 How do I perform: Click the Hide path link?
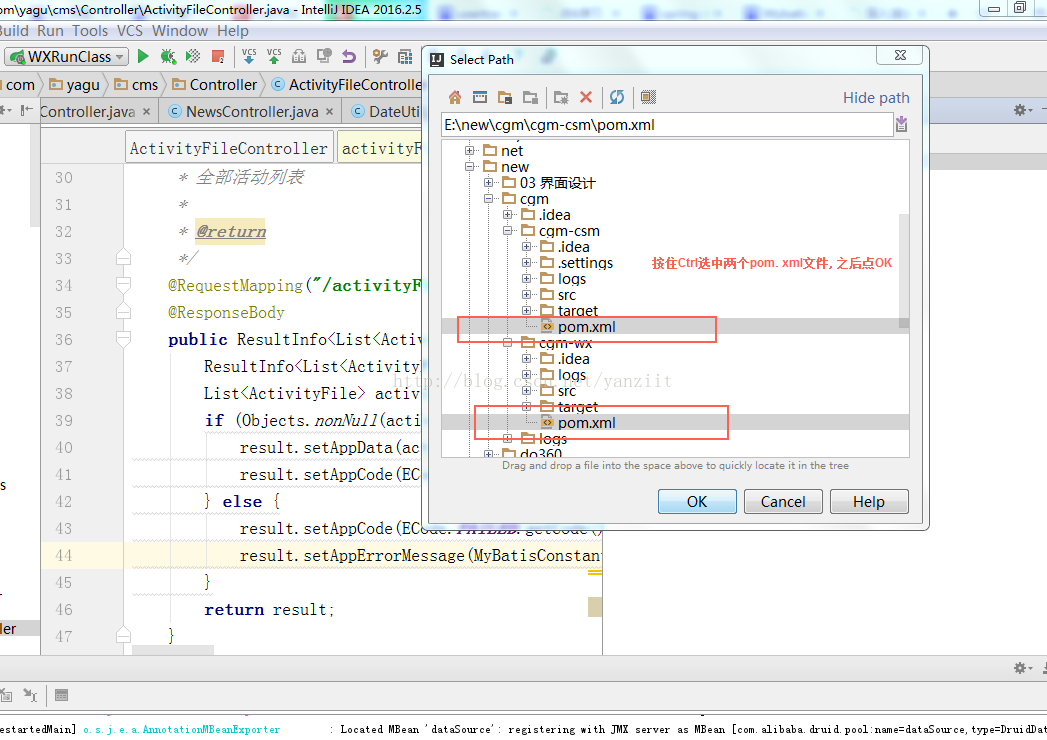(x=875, y=98)
